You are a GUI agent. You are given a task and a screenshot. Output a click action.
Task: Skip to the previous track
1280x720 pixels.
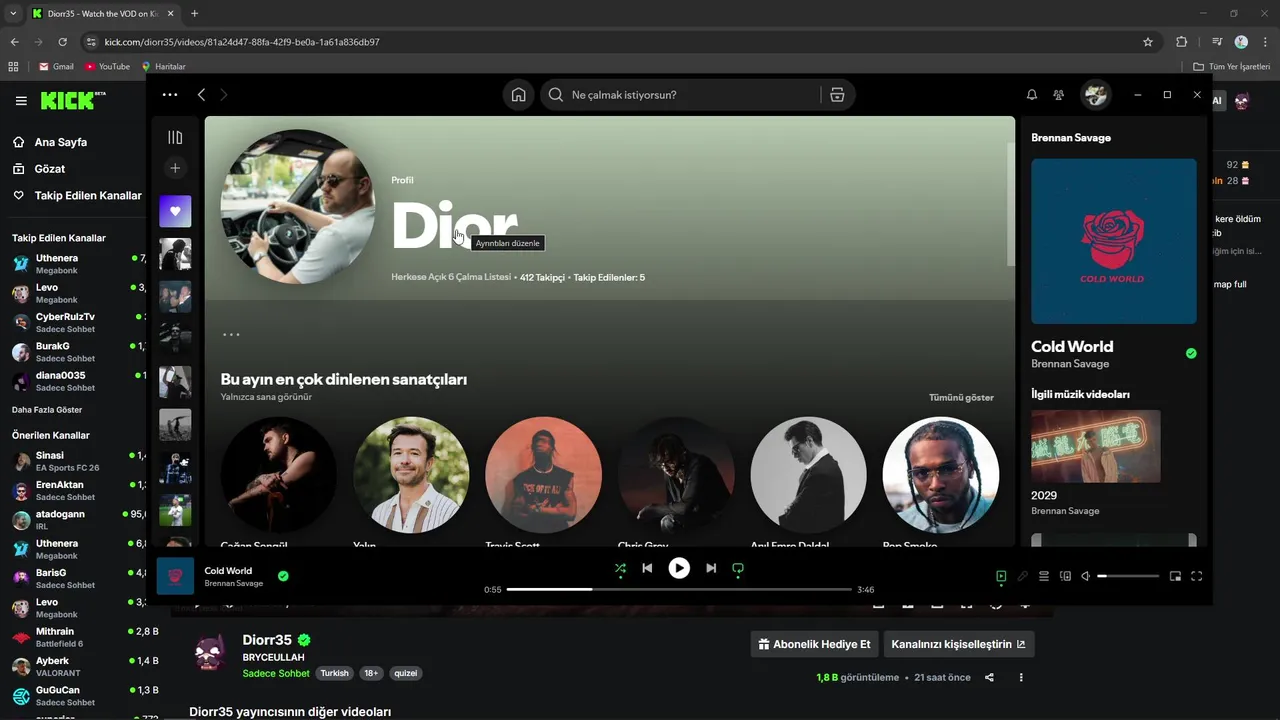(647, 568)
